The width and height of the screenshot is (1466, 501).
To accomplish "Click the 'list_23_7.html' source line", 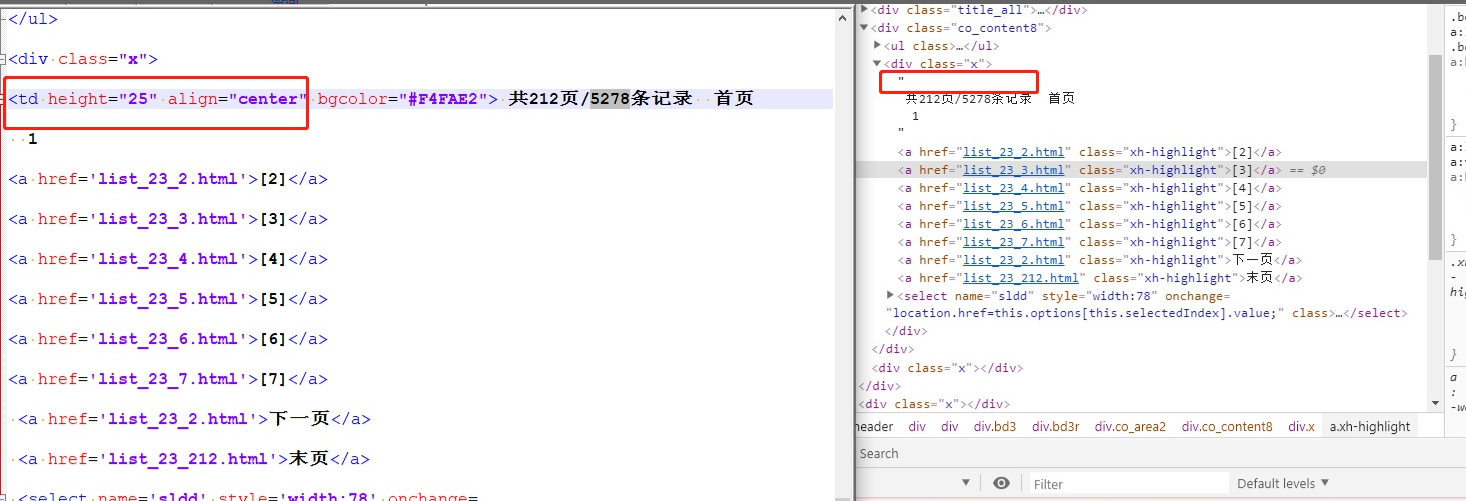I will click(x=168, y=379).
